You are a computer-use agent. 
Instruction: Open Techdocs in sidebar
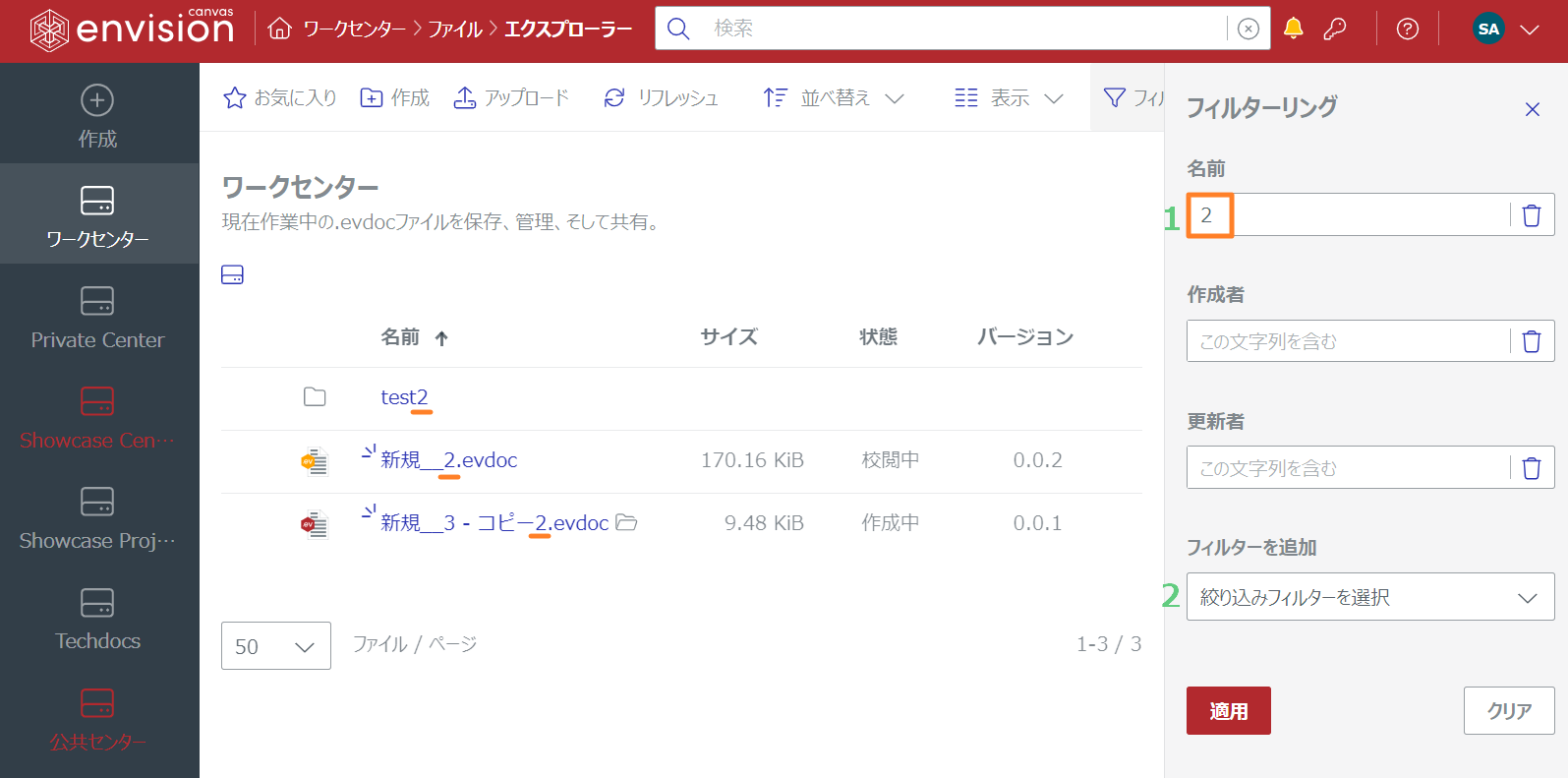[97, 618]
